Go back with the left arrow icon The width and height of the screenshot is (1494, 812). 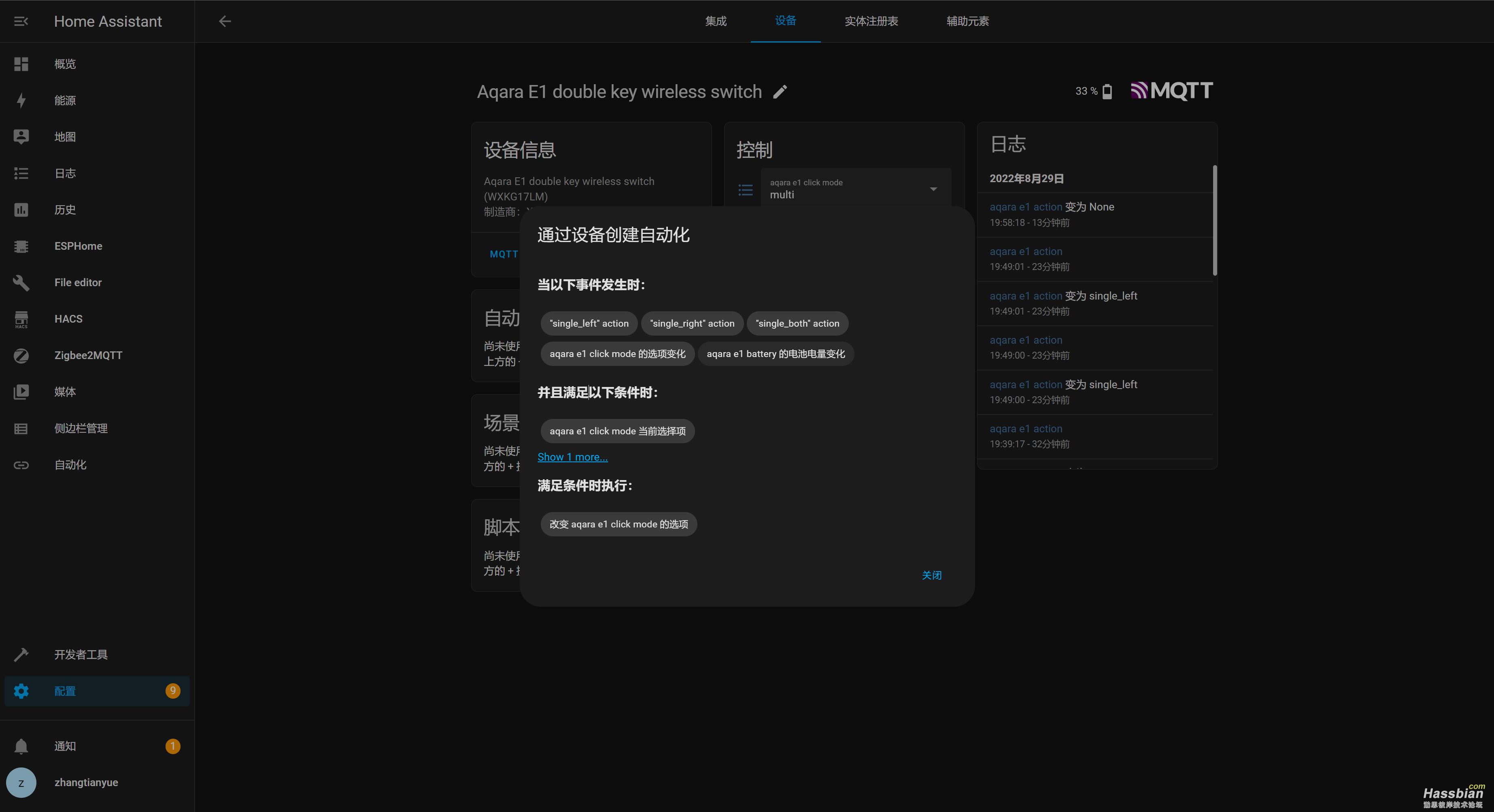click(225, 21)
